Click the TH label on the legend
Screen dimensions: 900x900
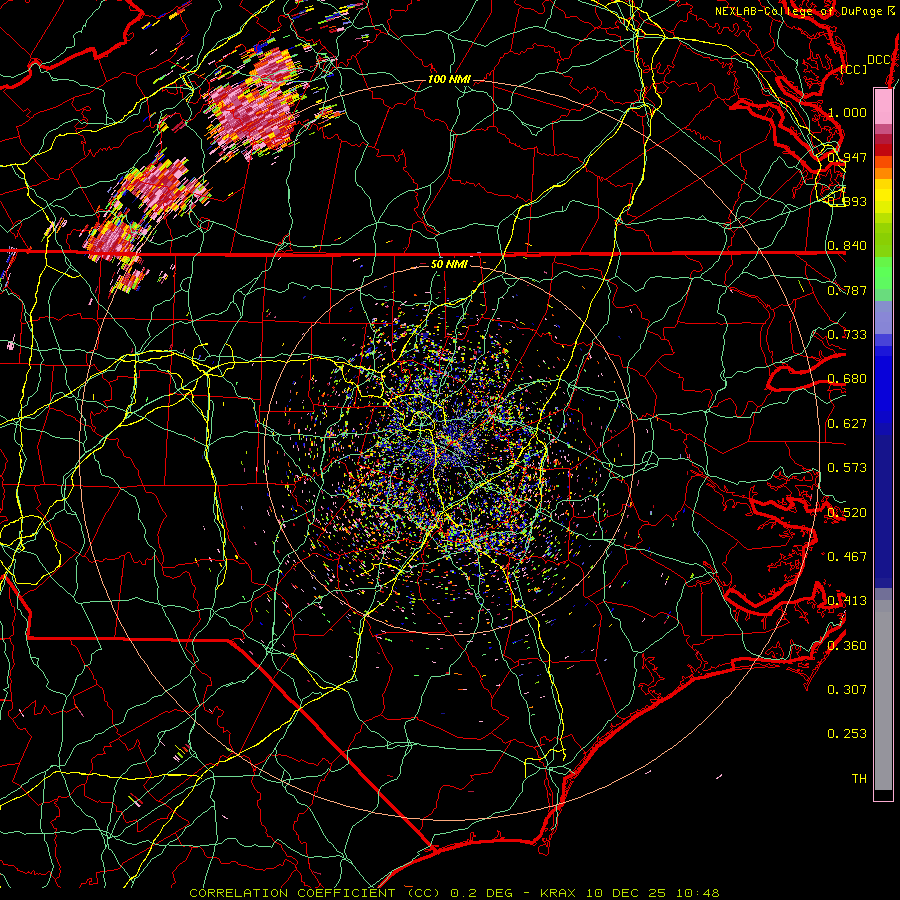click(x=859, y=779)
